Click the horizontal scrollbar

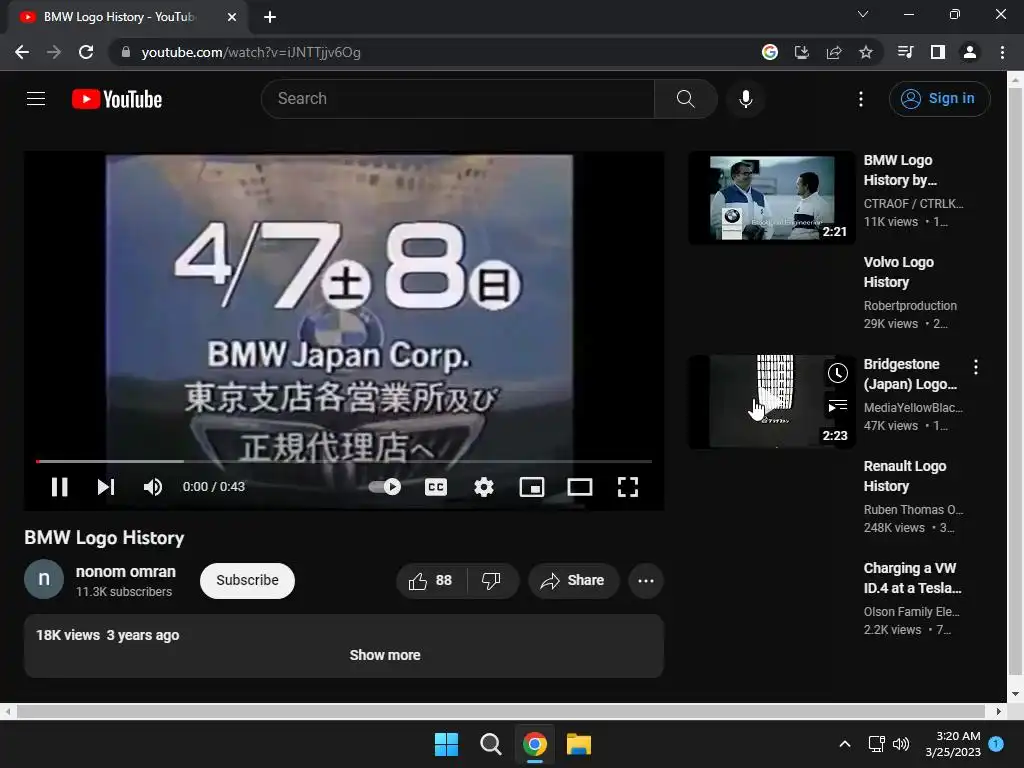[501, 711]
